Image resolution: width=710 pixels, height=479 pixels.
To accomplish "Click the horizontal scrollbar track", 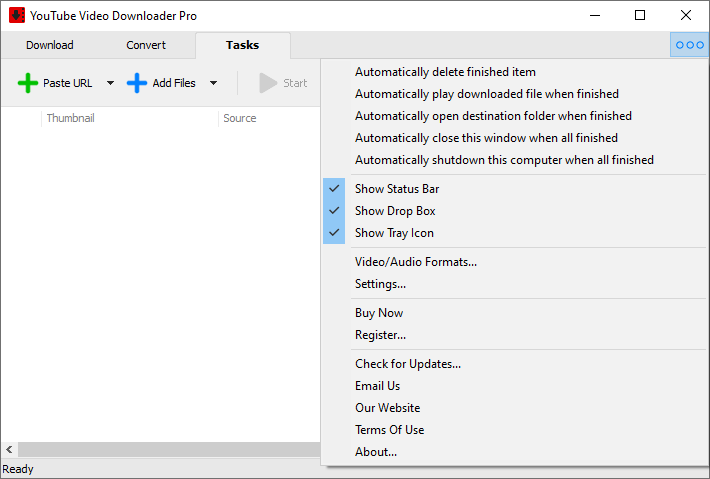I will (169, 450).
